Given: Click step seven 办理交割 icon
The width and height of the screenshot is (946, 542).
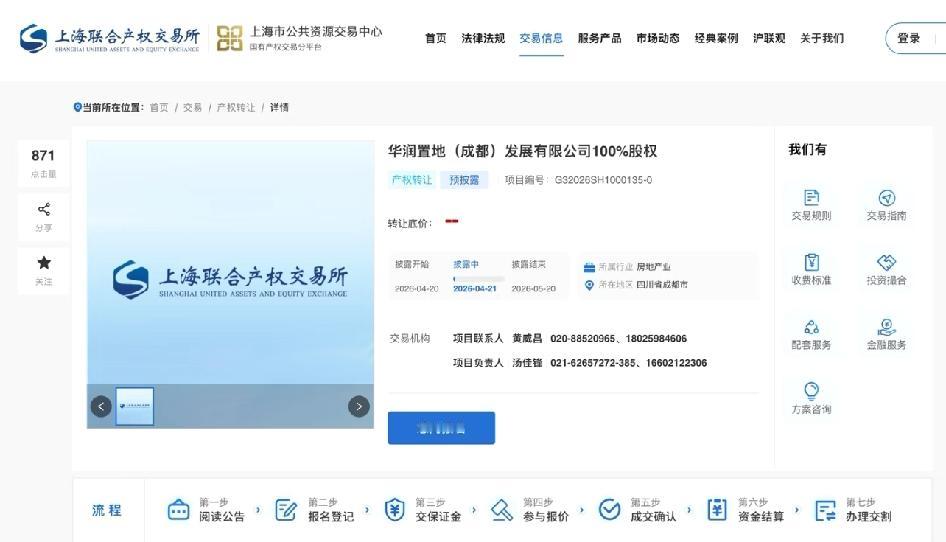Looking at the screenshot, I should (x=825, y=510).
